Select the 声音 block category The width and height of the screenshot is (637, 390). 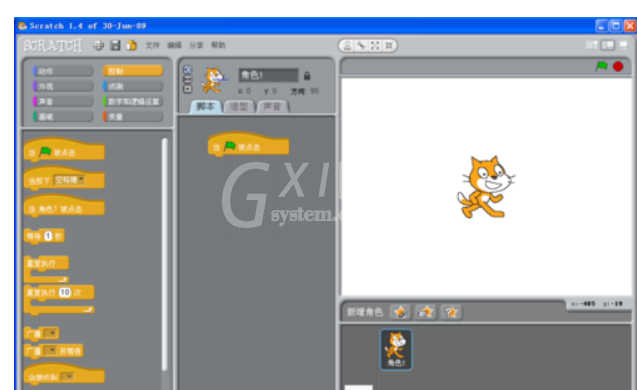63,101
